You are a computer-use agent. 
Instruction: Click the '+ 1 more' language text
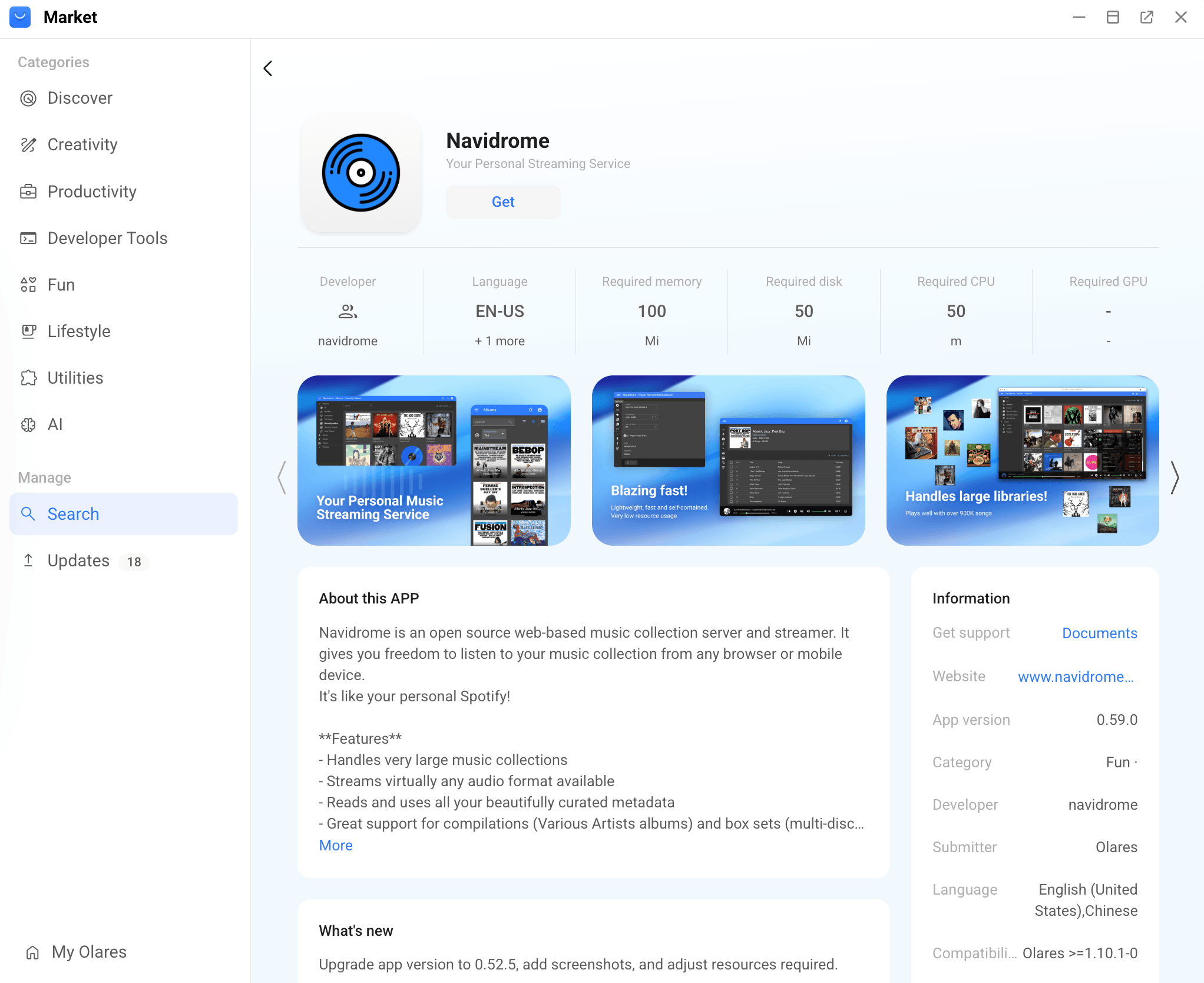click(x=500, y=341)
